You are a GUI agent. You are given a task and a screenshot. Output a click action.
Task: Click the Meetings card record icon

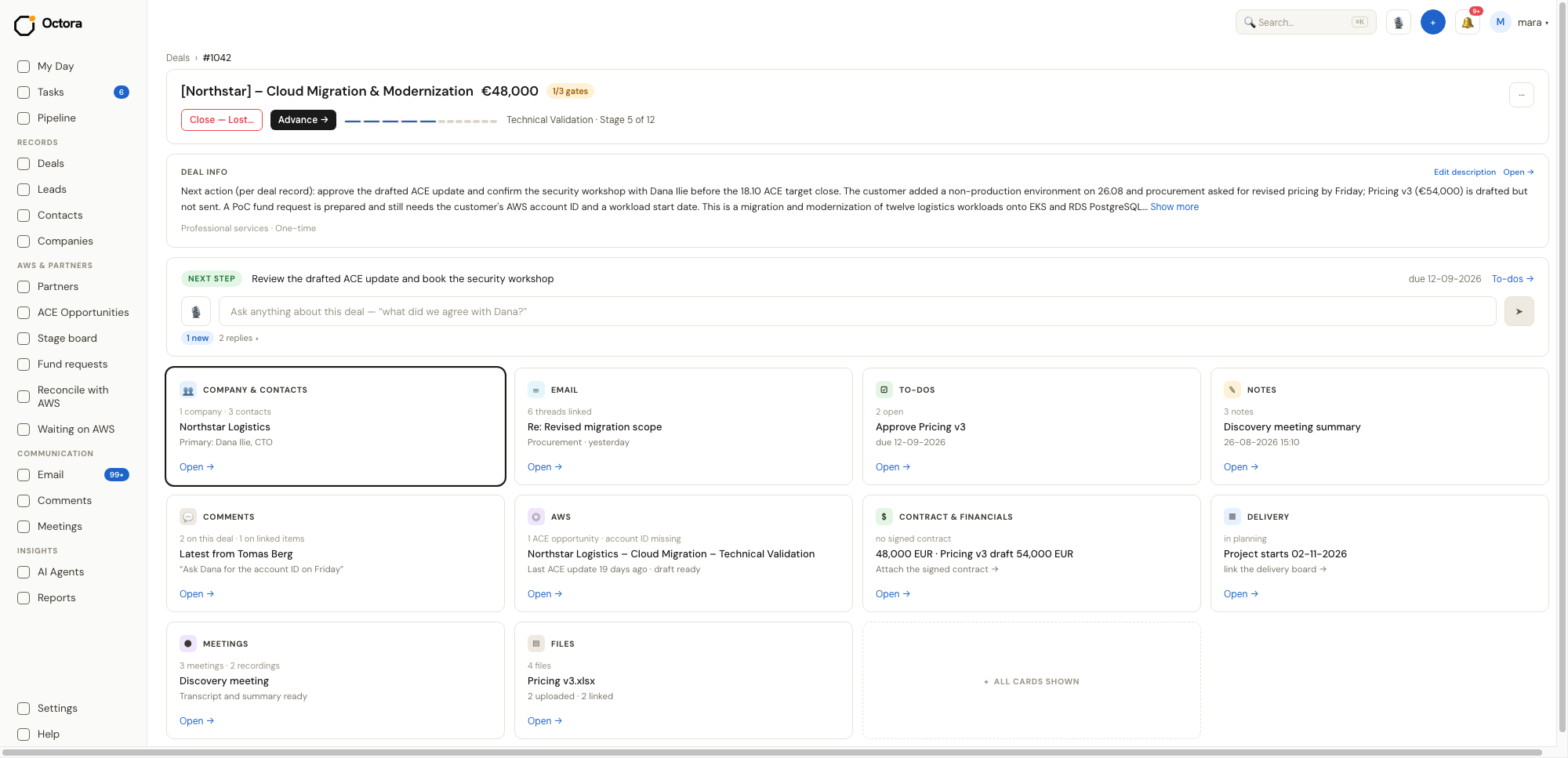click(x=188, y=644)
